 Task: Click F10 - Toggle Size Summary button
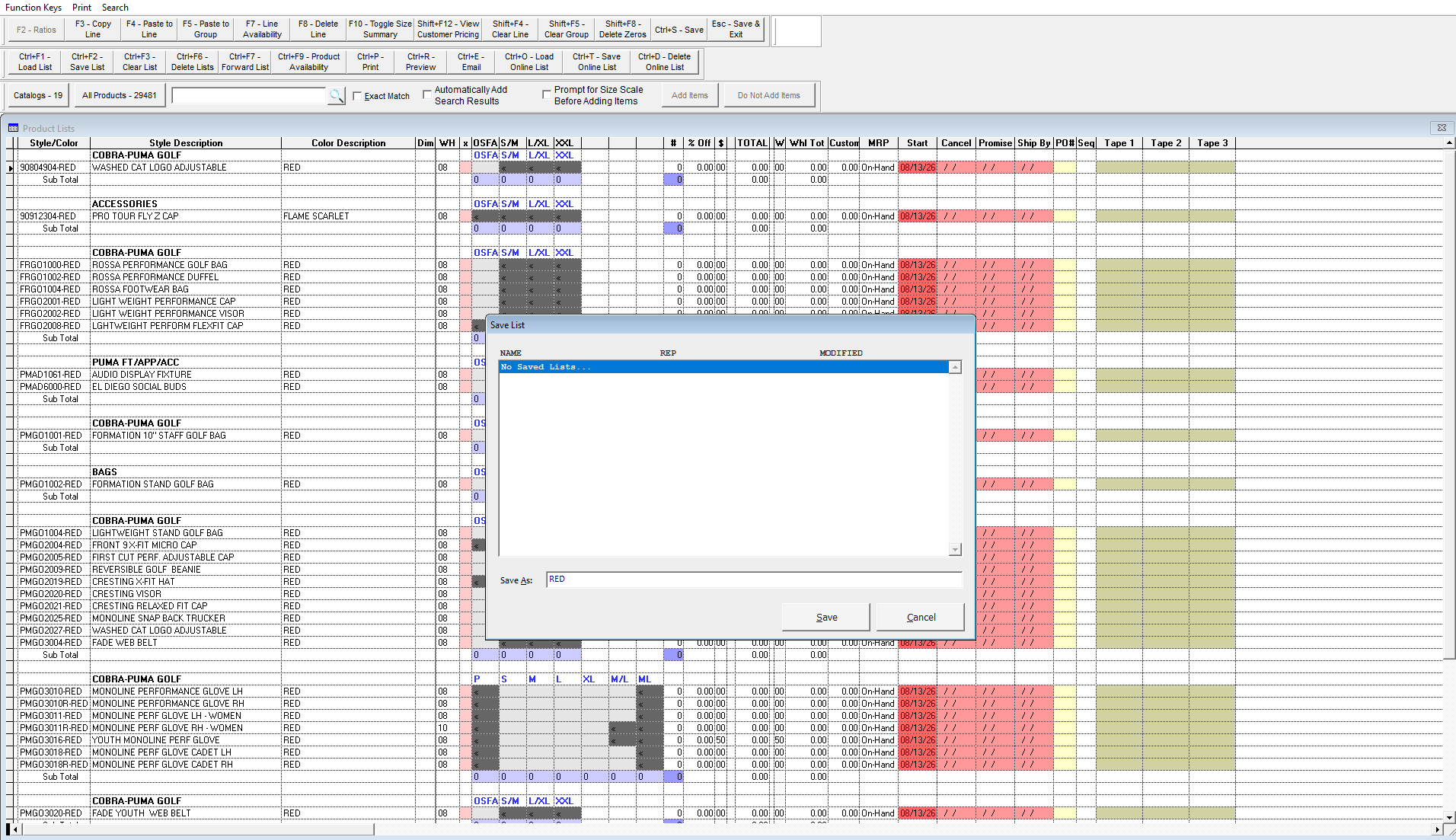click(x=380, y=30)
